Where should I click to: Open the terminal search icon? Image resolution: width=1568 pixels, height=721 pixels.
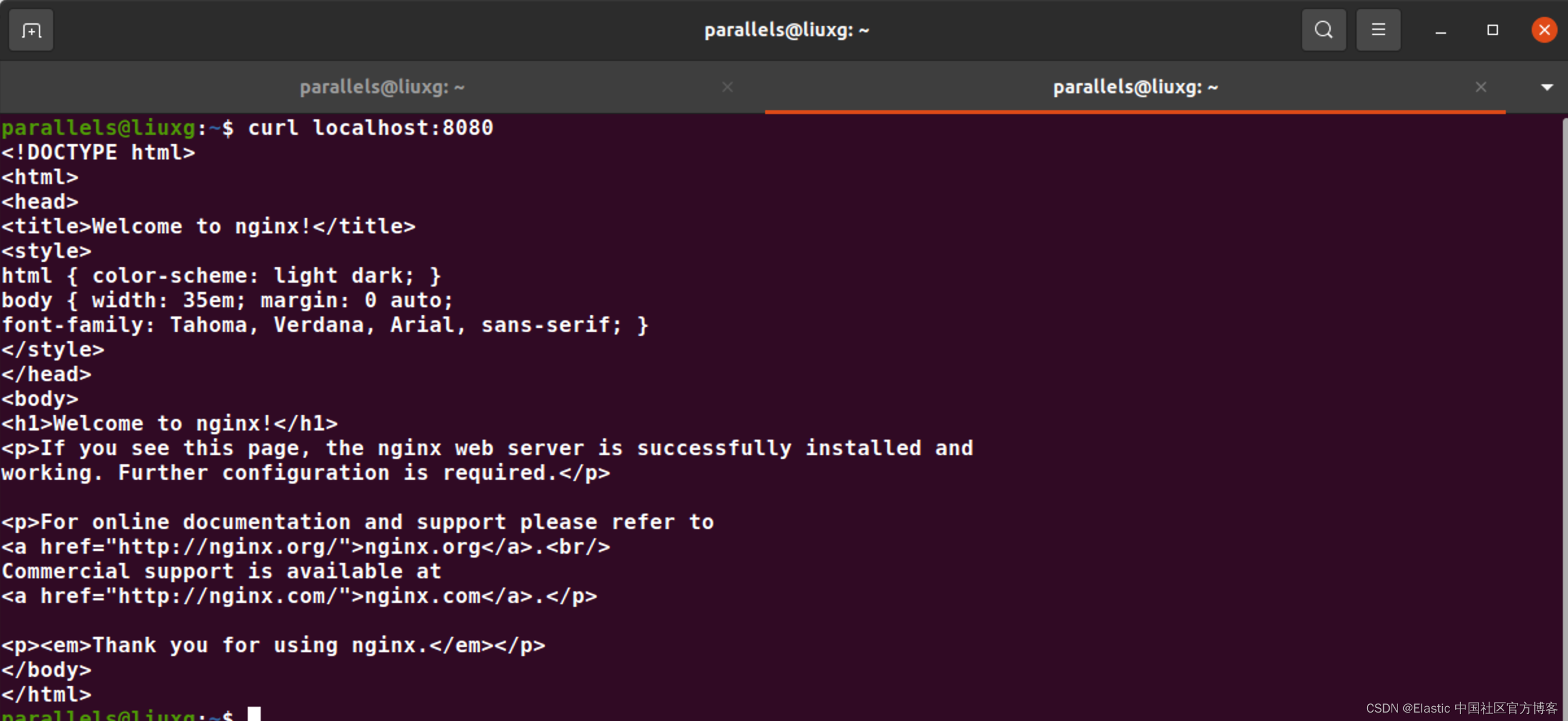pyautogui.click(x=1324, y=30)
